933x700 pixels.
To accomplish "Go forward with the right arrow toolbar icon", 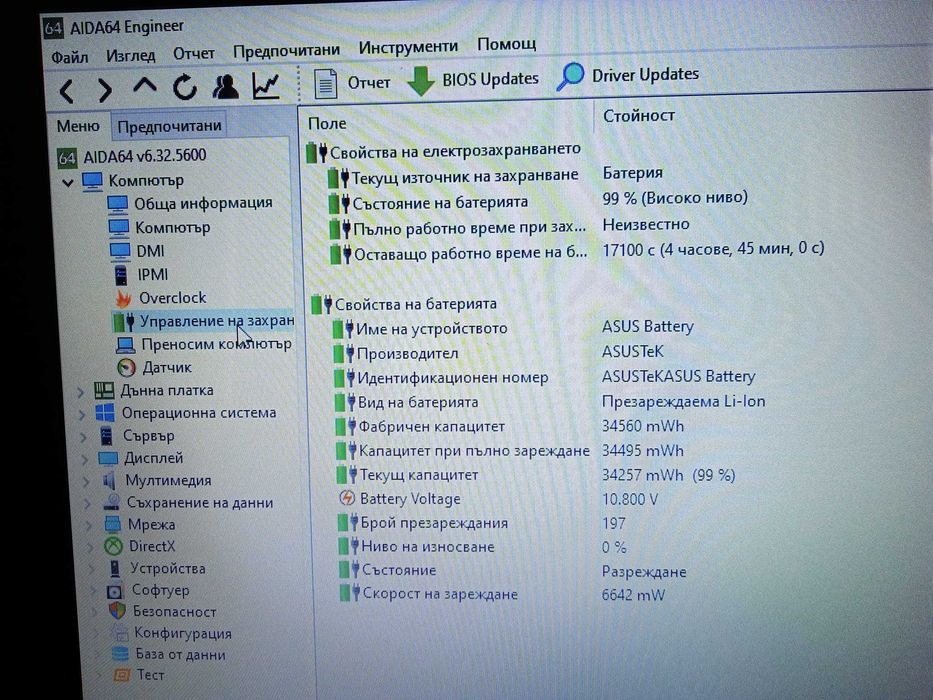I will click(105, 90).
